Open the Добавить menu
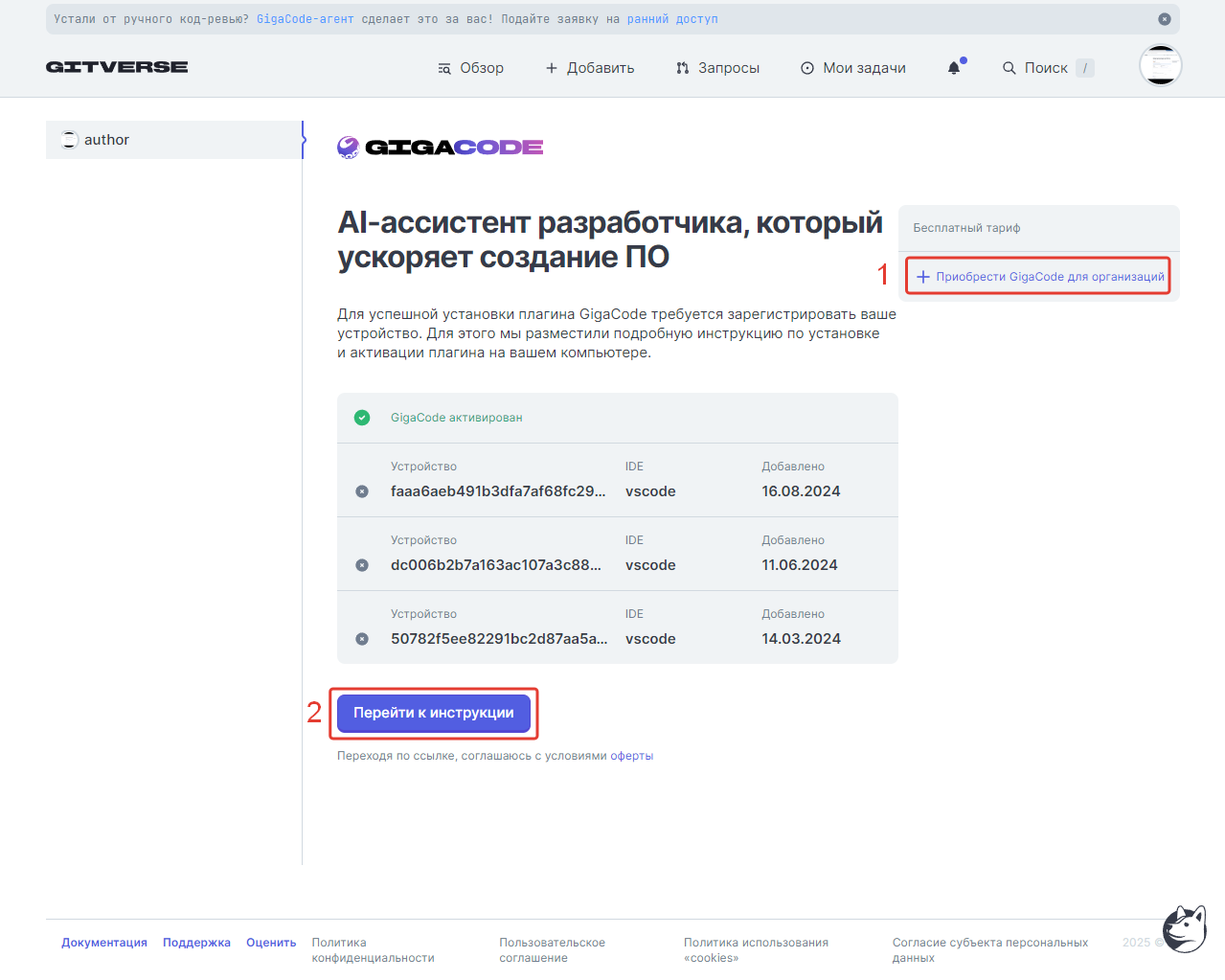 (590, 68)
